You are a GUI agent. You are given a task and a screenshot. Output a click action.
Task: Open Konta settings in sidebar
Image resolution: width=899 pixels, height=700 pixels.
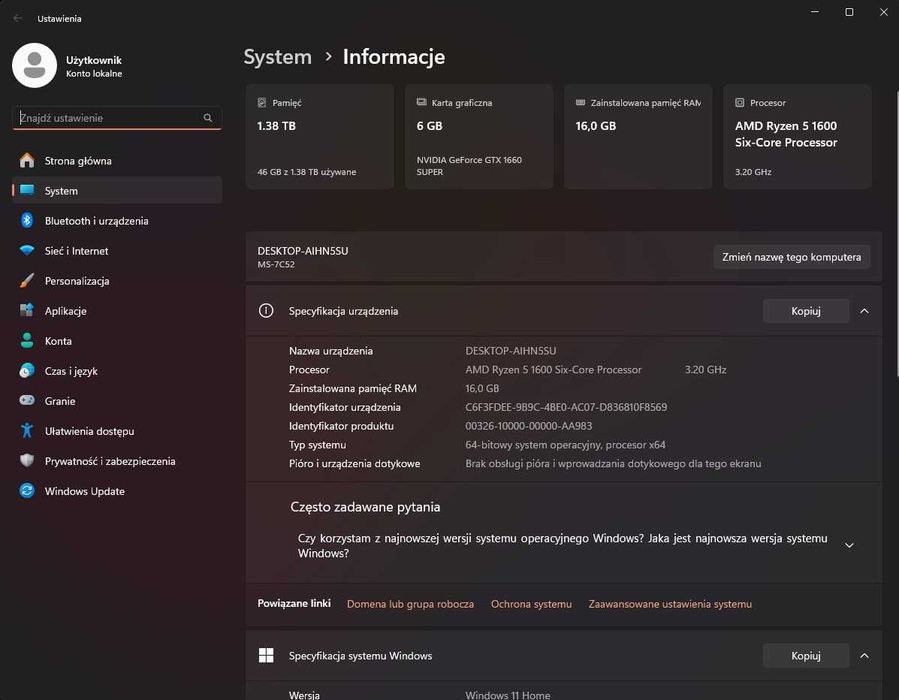click(x=117, y=341)
